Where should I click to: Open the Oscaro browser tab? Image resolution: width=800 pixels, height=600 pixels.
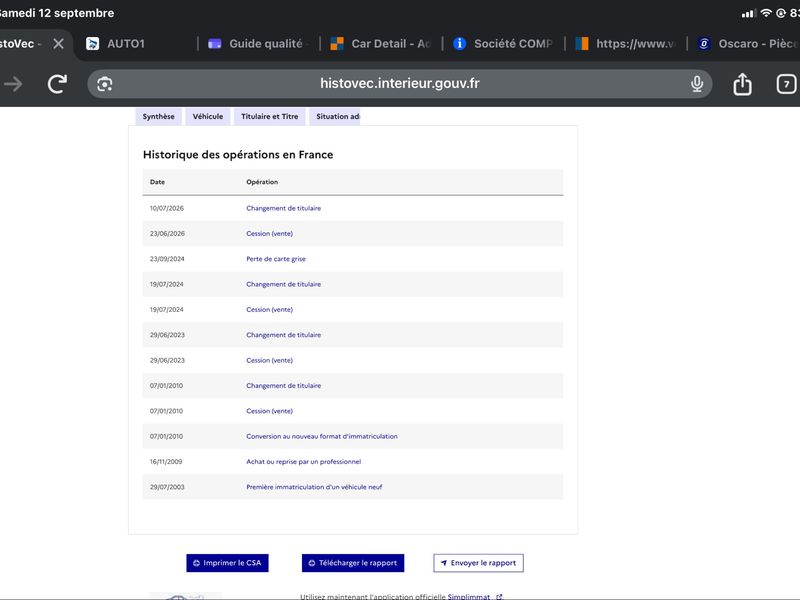pos(746,44)
